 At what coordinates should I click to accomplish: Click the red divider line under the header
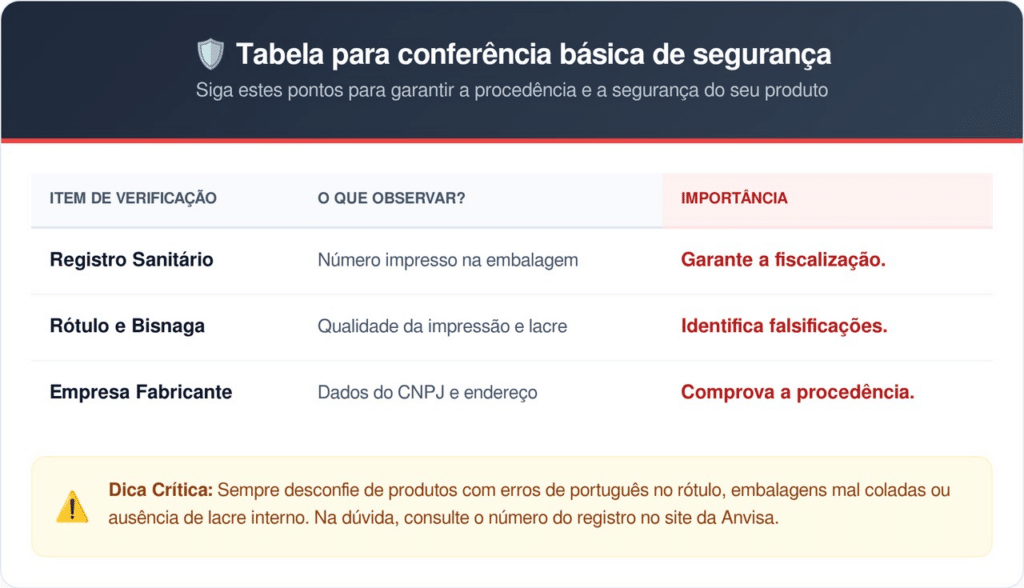pyautogui.click(x=512, y=140)
